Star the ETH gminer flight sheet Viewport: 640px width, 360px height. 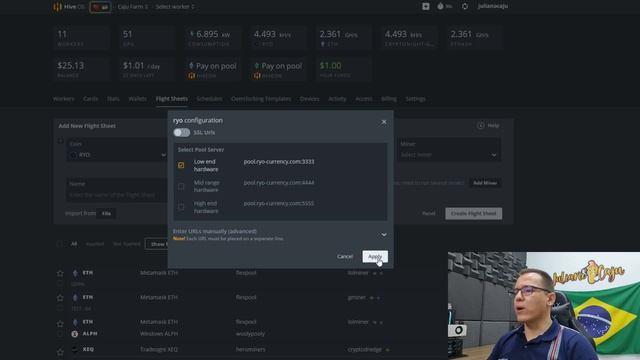point(60,298)
